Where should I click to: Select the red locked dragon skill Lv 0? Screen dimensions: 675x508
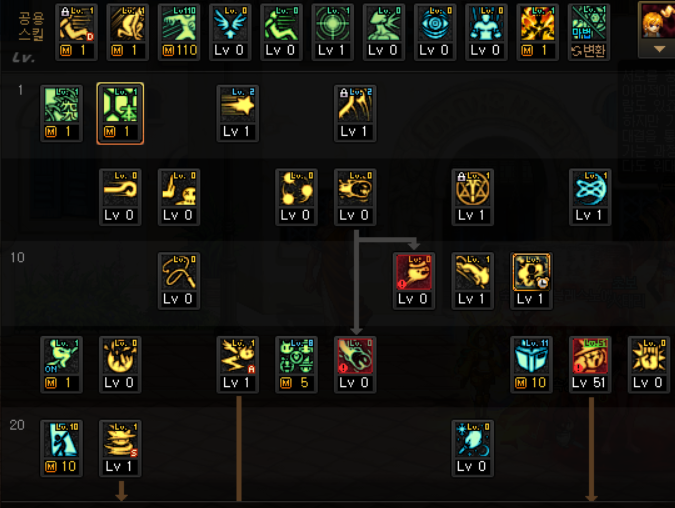[x=414, y=281]
